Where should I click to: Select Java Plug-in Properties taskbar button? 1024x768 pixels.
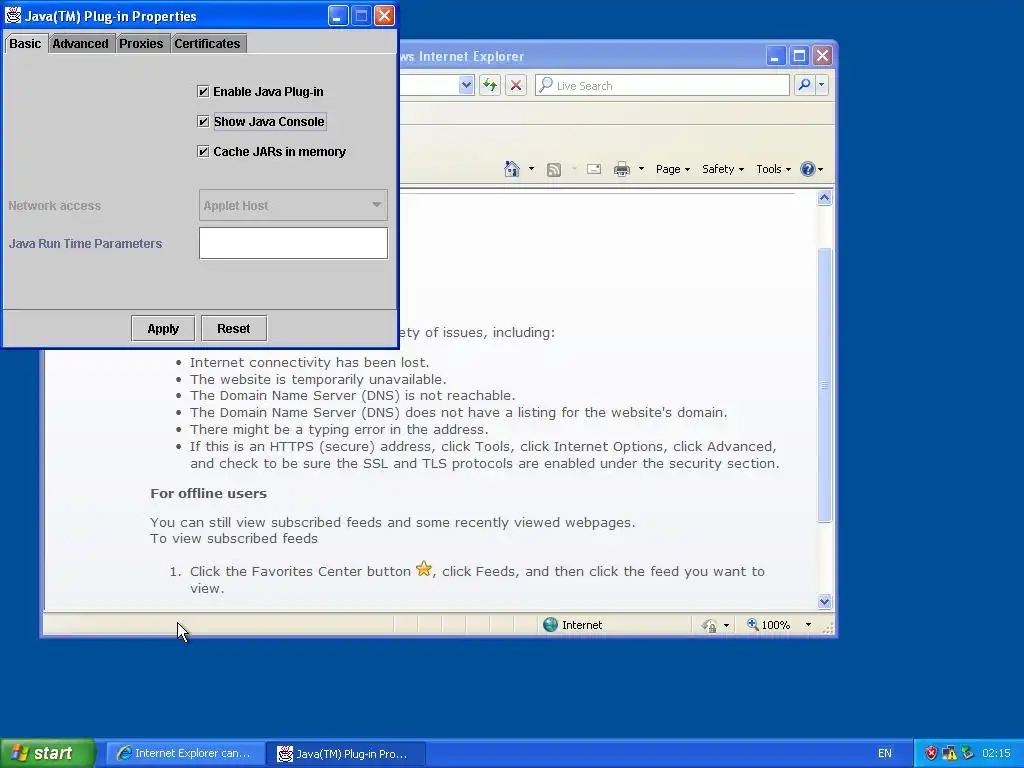coord(347,754)
